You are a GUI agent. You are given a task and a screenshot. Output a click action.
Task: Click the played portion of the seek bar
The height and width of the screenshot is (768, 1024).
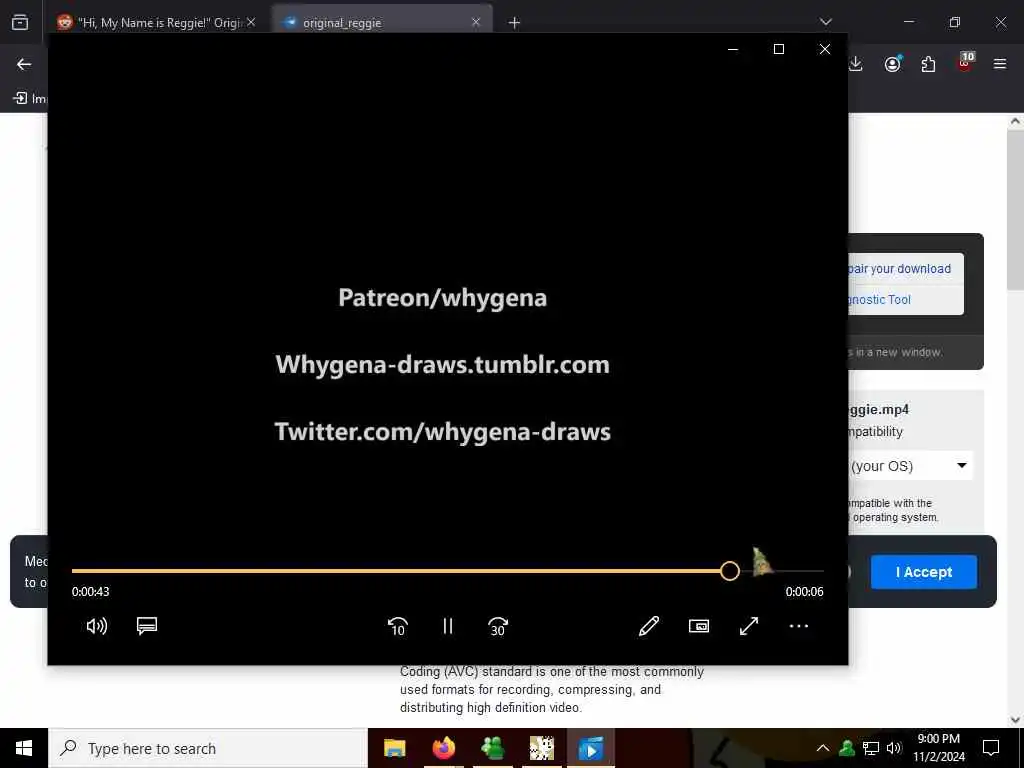coord(396,571)
